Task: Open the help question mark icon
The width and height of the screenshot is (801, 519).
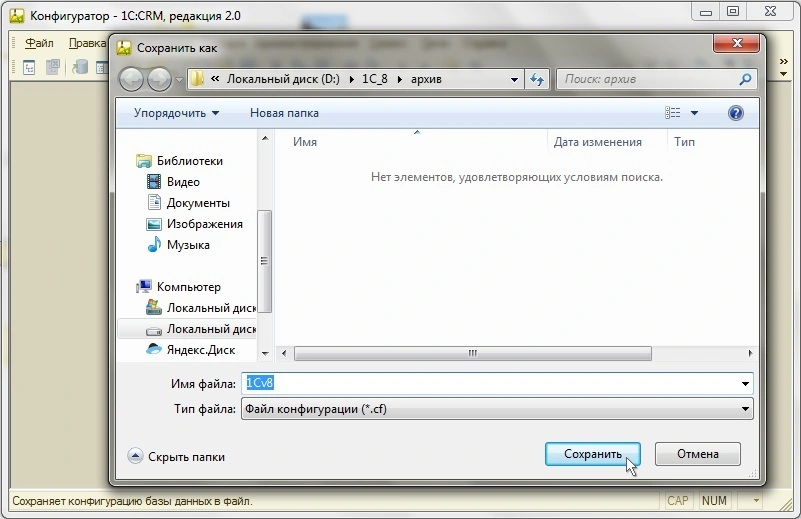Action: tap(736, 113)
